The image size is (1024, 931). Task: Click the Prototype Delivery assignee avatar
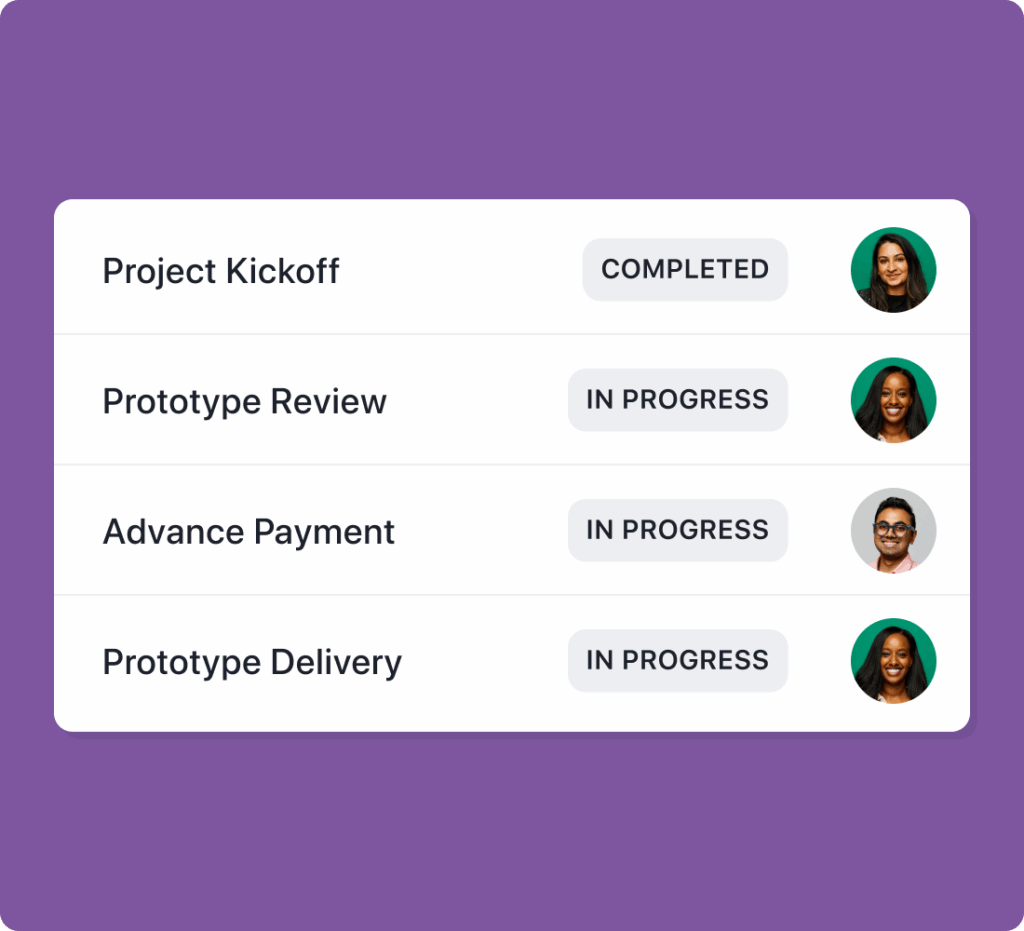893,660
